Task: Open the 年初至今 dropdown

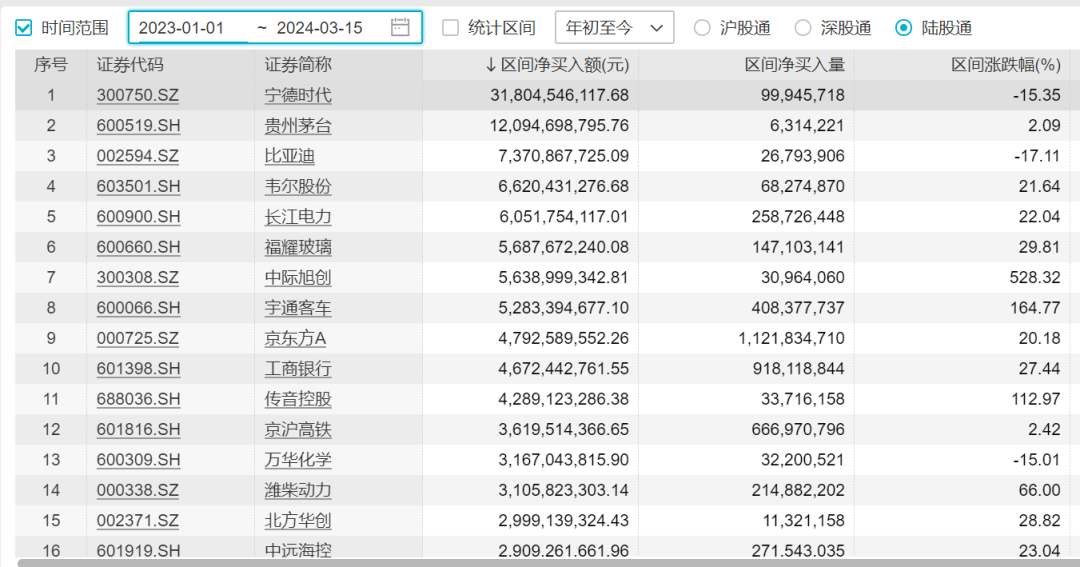Action: coord(614,28)
